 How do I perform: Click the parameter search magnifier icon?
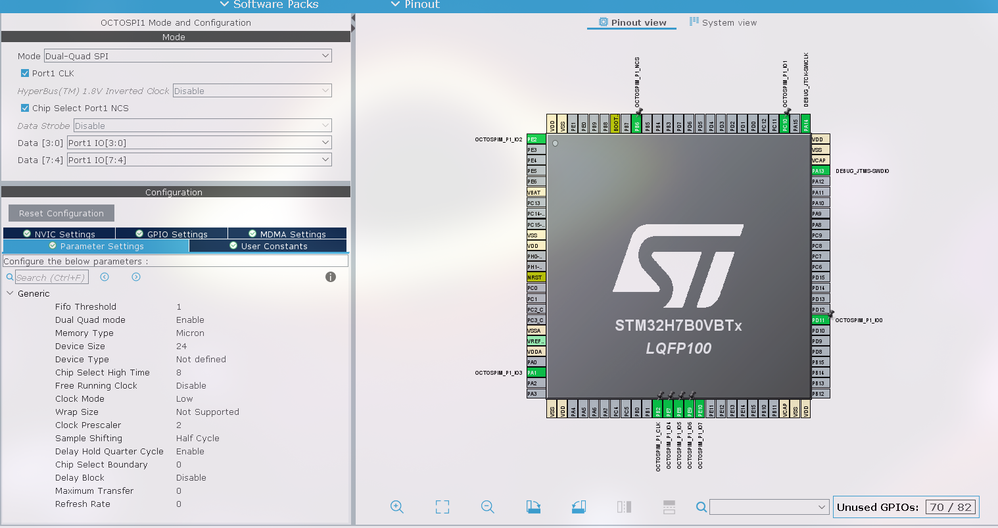[x=10, y=277]
